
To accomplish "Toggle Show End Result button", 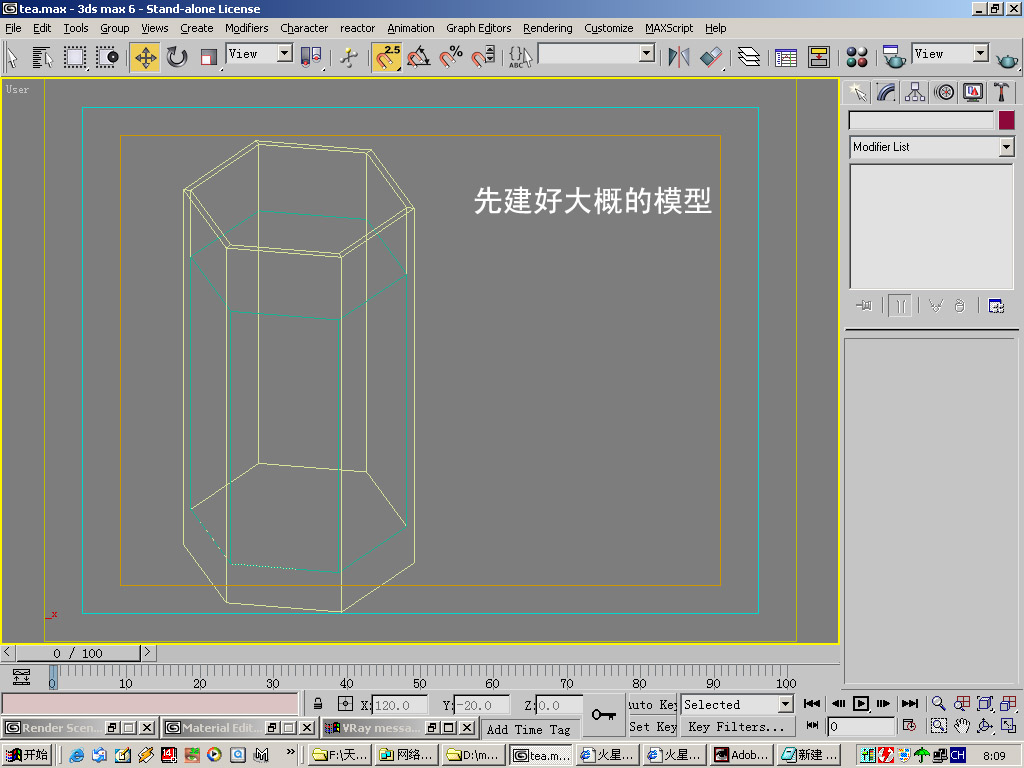I will tap(900, 306).
